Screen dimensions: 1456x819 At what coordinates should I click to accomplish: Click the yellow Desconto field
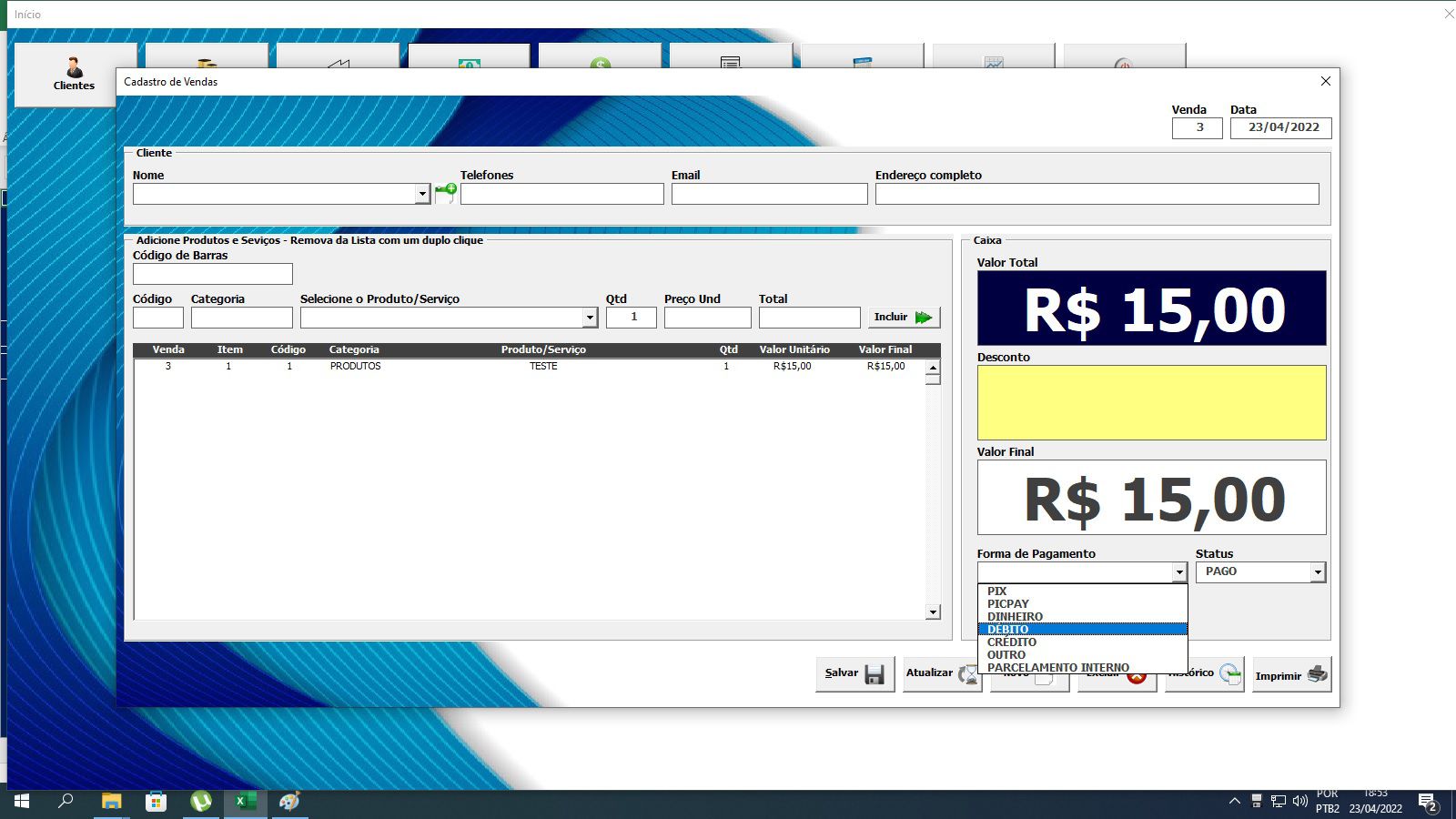point(1151,402)
